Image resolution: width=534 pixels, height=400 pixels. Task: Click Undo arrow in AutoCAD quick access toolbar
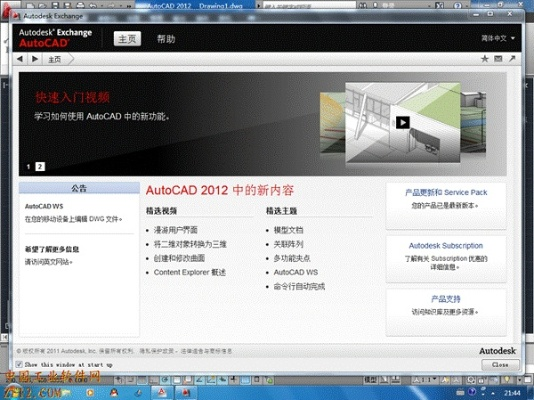(93, 5)
